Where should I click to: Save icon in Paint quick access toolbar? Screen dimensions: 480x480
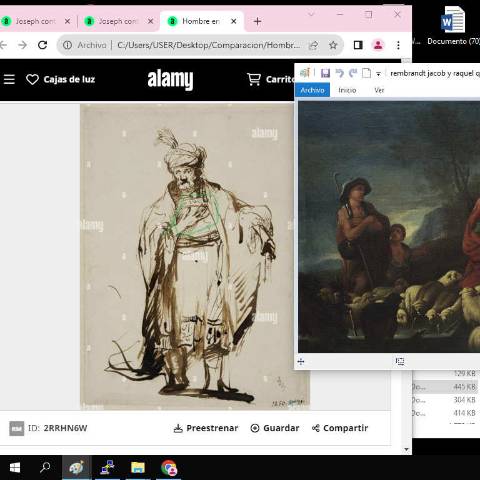[x=325, y=73]
